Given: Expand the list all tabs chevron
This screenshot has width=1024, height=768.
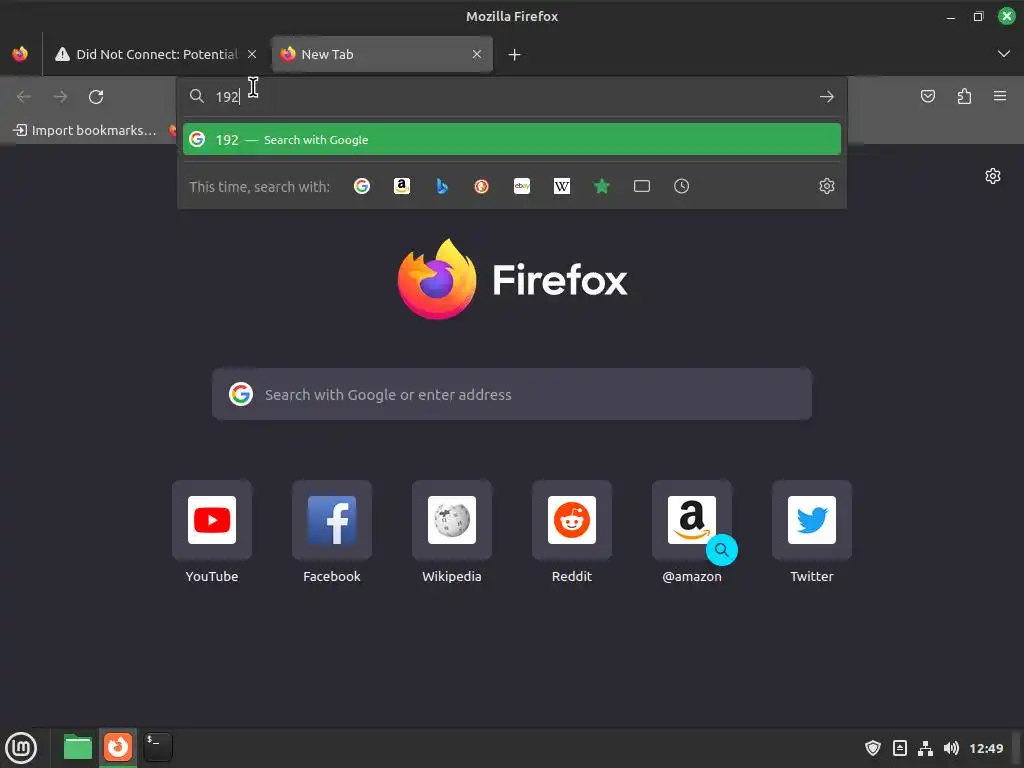Looking at the screenshot, I should coord(1004,54).
